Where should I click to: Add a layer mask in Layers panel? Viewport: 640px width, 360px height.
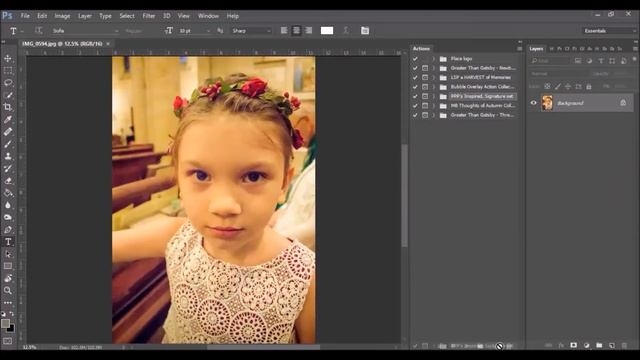point(573,345)
